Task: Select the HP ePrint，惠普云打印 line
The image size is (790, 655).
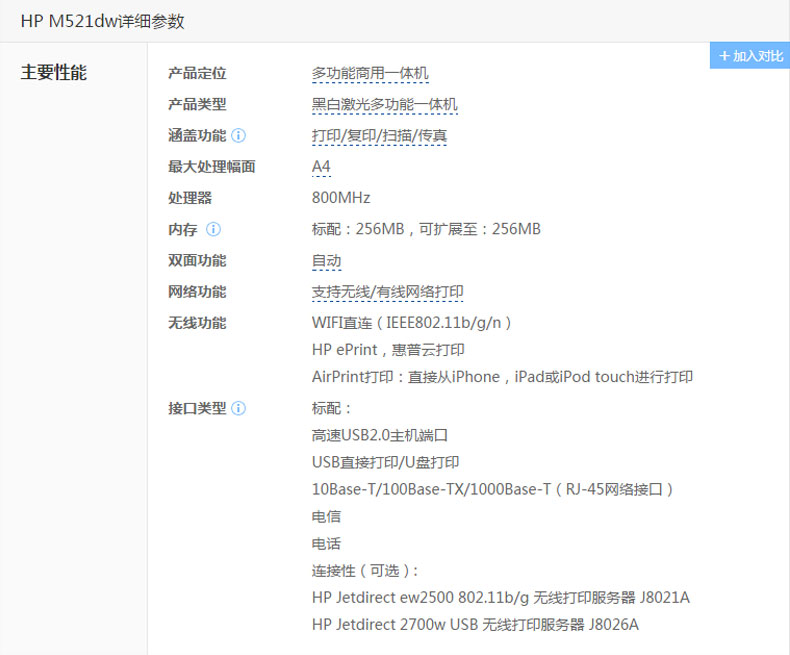Action: click(x=388, y=350)
